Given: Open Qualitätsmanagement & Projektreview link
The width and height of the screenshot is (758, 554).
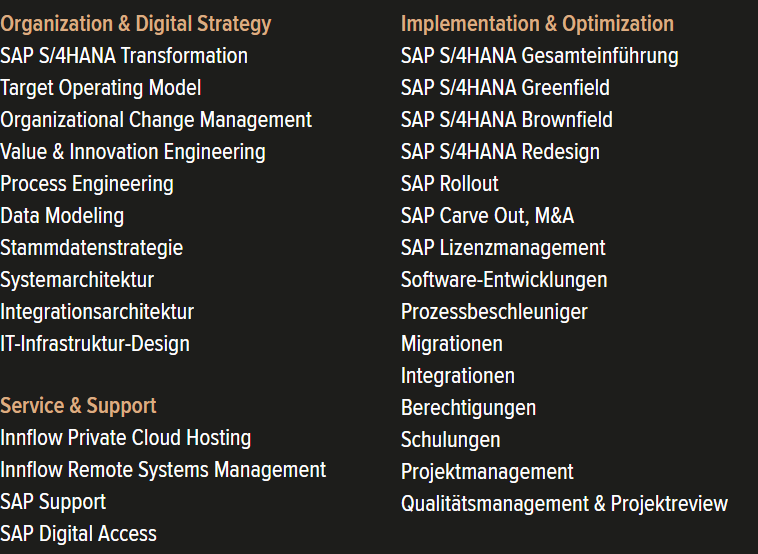Looking at the screenshot, I should pyautogui.click(x=565, y=504).
